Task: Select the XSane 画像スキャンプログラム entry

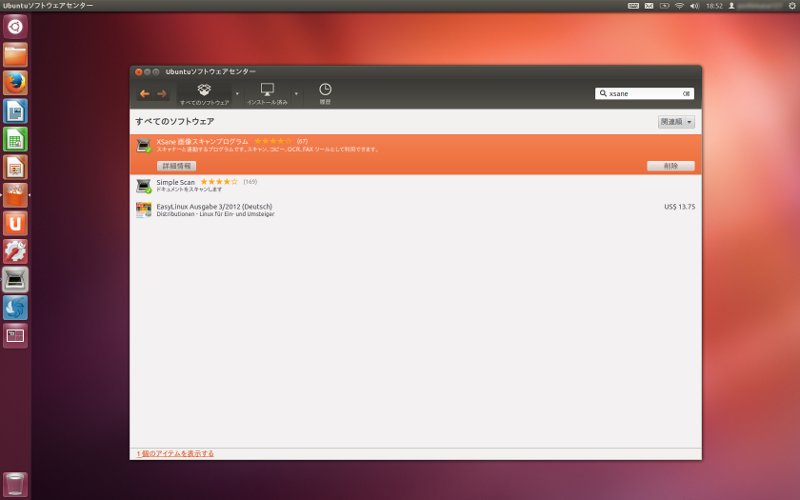Action: click(416, 154)
